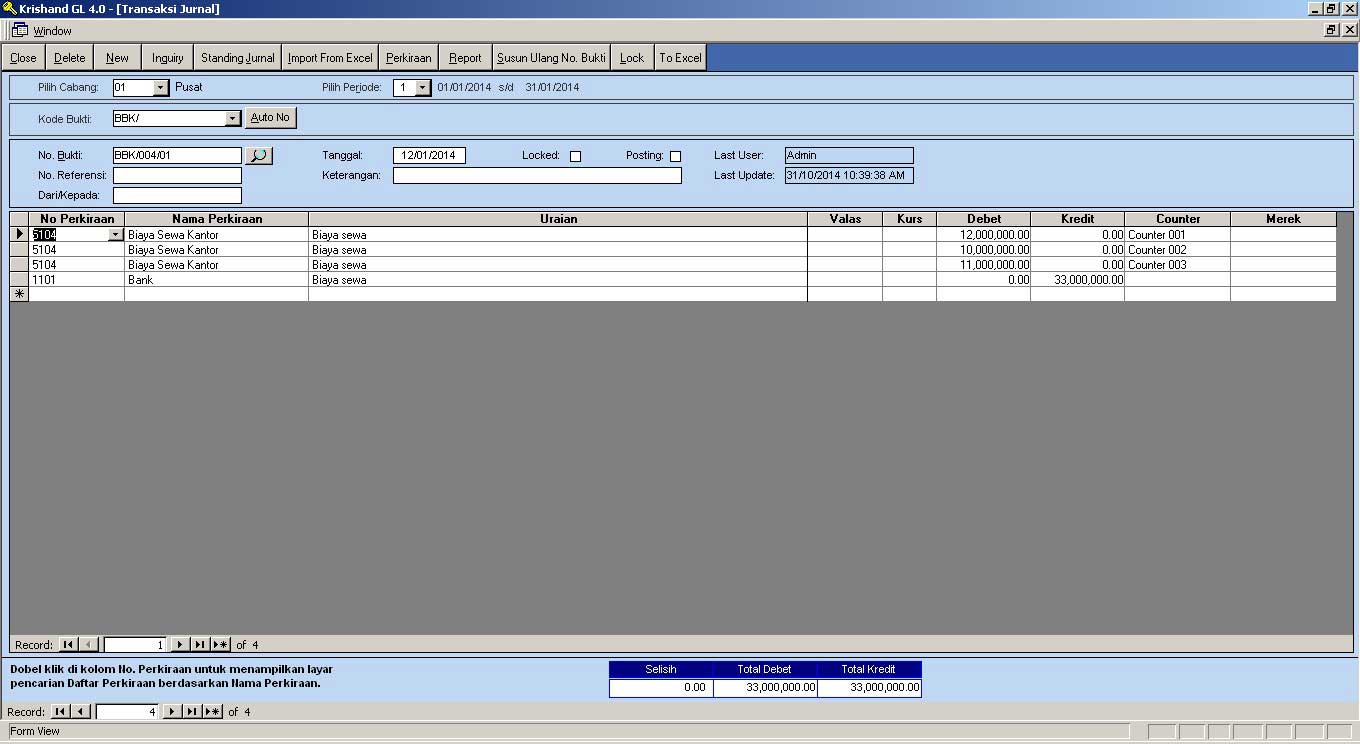Click the magnifier search icon beside No. Bukti
This screenshot has height=744, width=1360.
click(259, 155)
